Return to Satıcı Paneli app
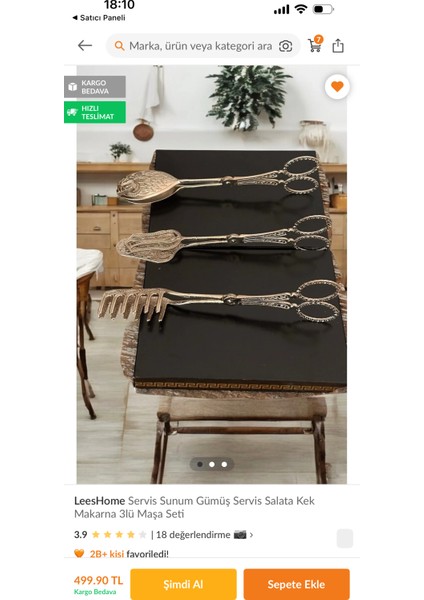 click(99, 18)
